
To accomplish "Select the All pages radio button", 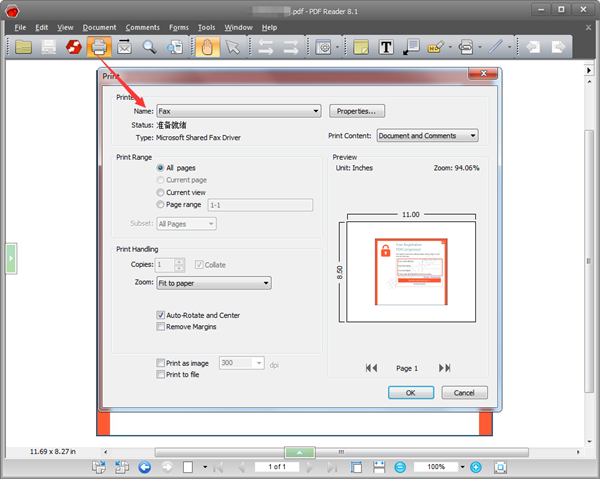I will [x=160, y=168].
